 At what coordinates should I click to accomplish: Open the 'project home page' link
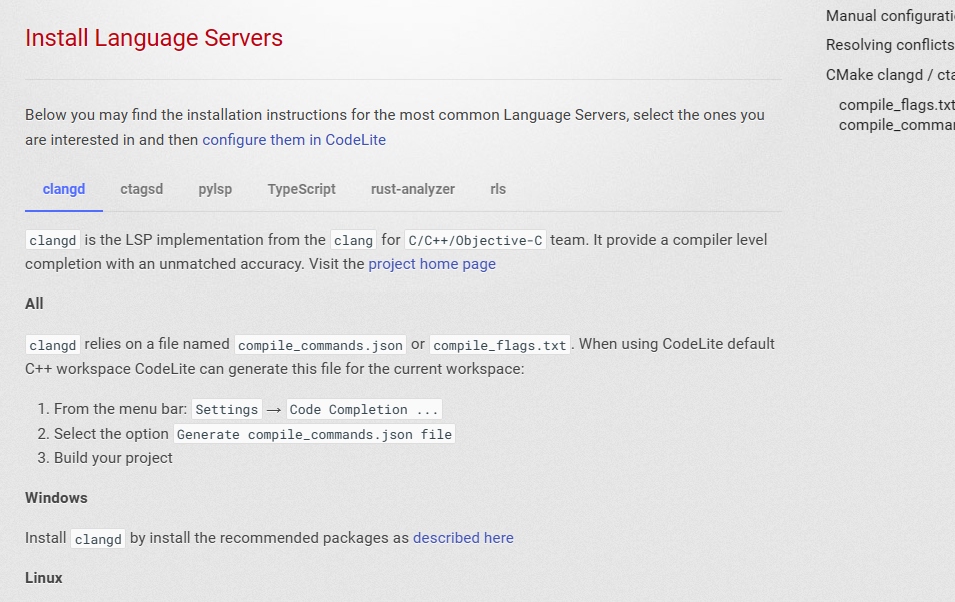coord(432,264)
